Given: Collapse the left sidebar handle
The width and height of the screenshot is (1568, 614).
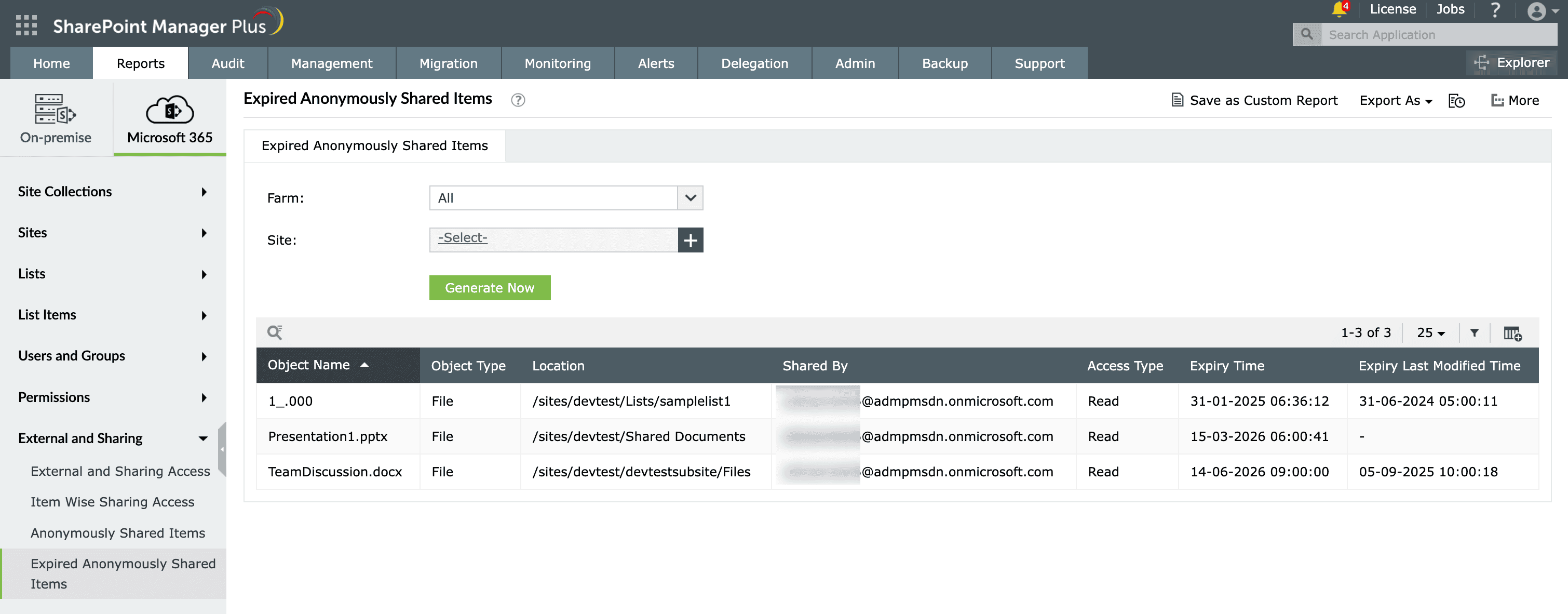Looking at the screenshot, I should click(222, 449).
